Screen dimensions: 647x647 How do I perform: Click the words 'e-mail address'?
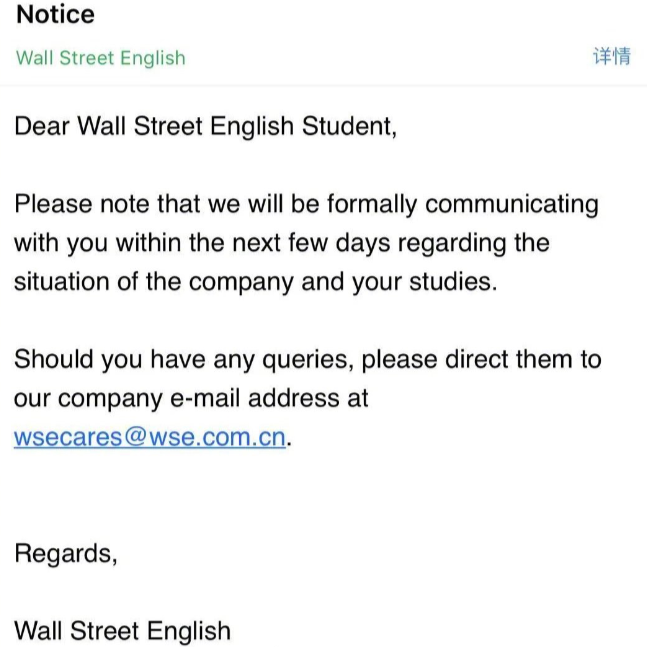click(x=253, y=398)
